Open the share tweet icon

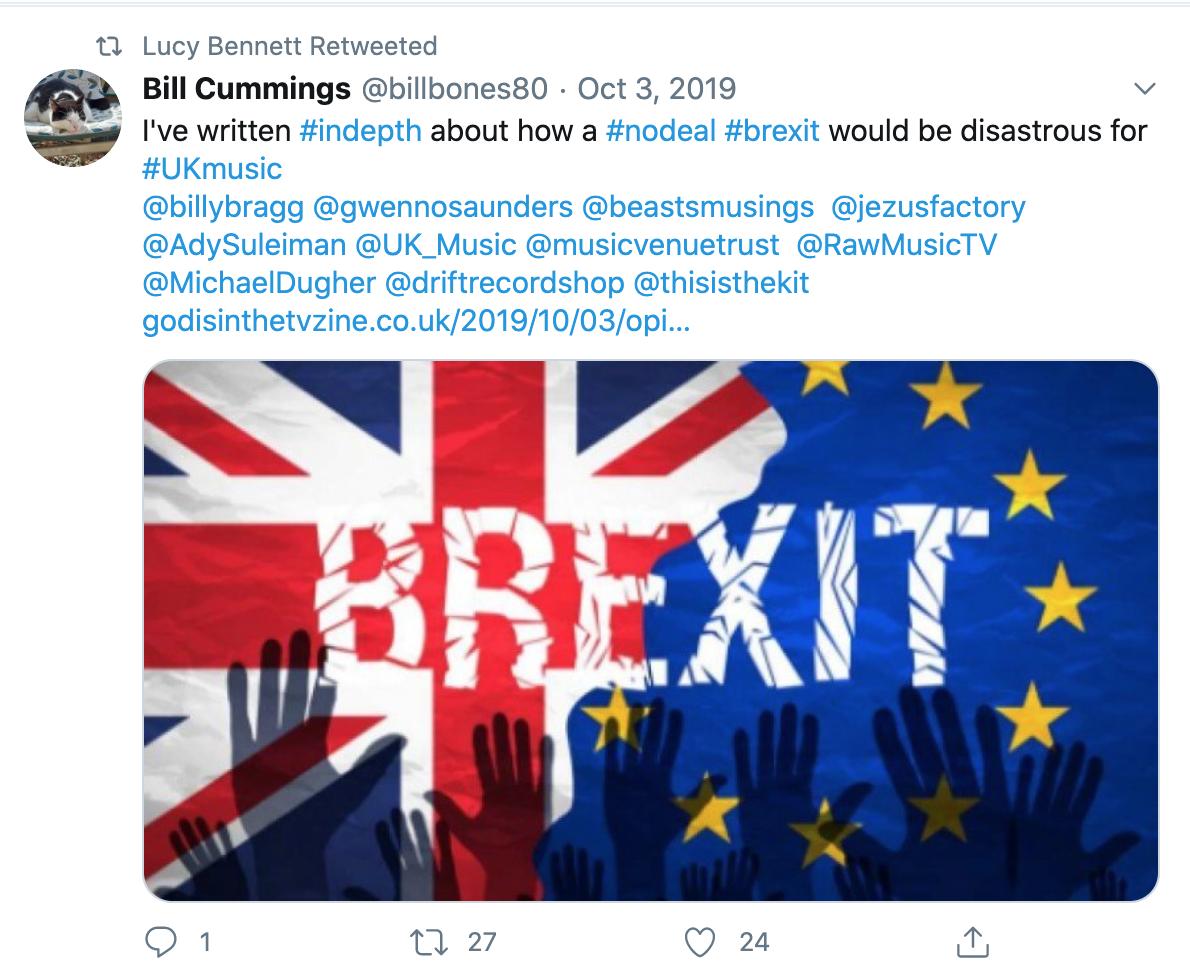tap(973, 941)
